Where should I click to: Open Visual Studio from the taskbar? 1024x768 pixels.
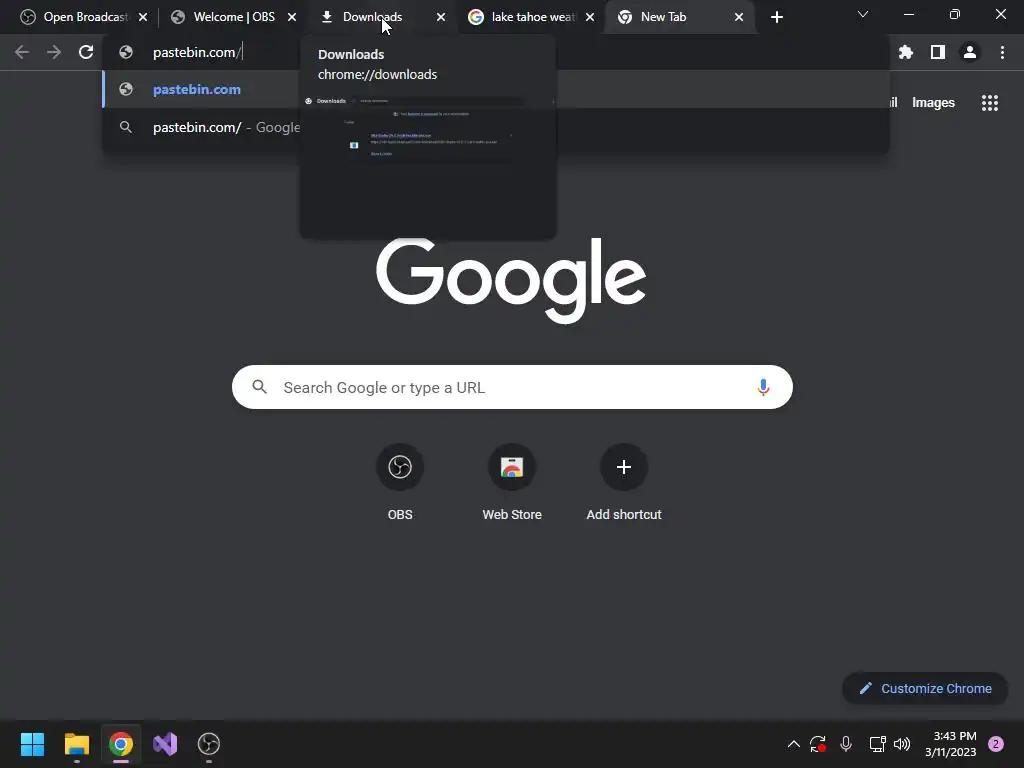coord(165,744)
